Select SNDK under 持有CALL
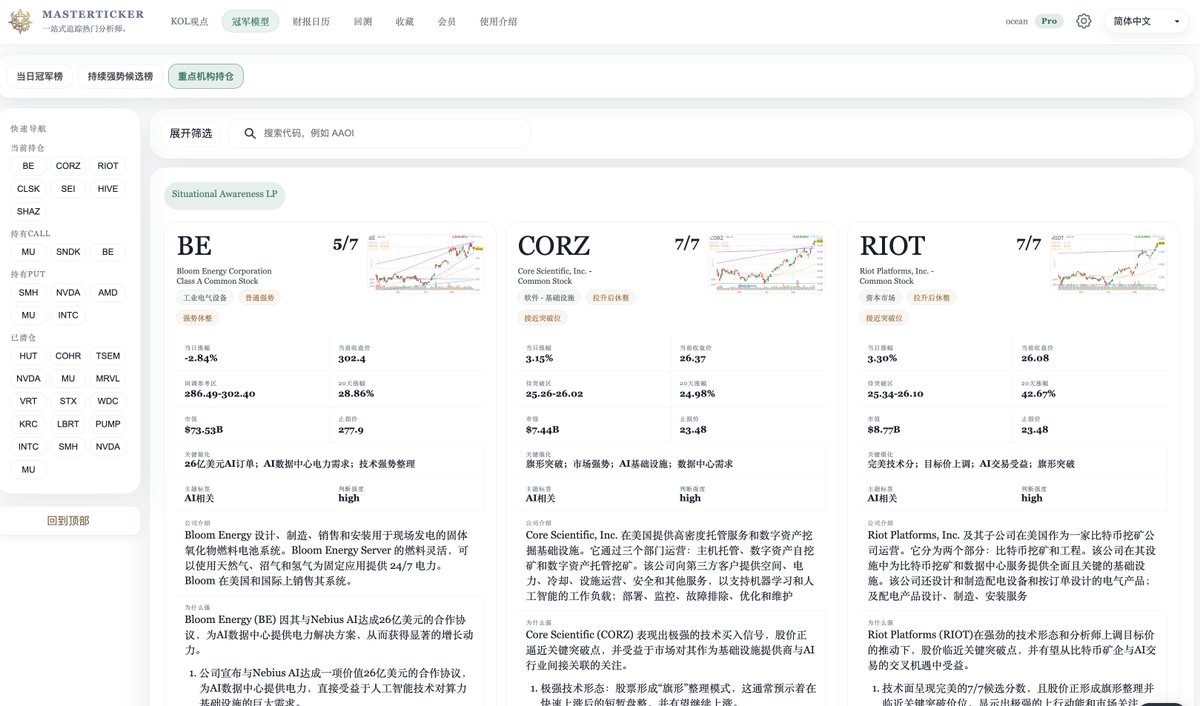This screenshot has width=1200, height=706. 68,252
